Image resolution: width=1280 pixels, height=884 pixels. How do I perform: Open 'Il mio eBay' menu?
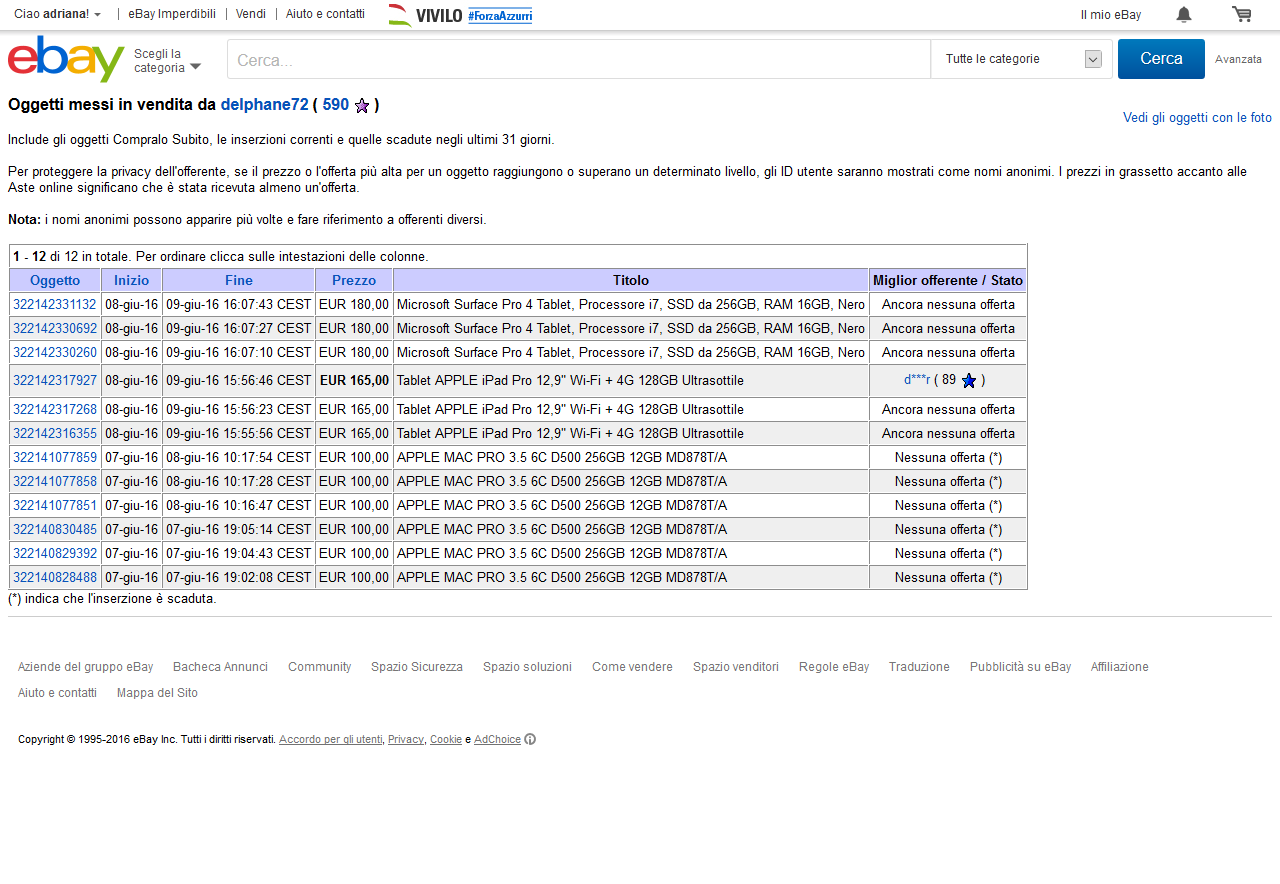coord(1111,15)
